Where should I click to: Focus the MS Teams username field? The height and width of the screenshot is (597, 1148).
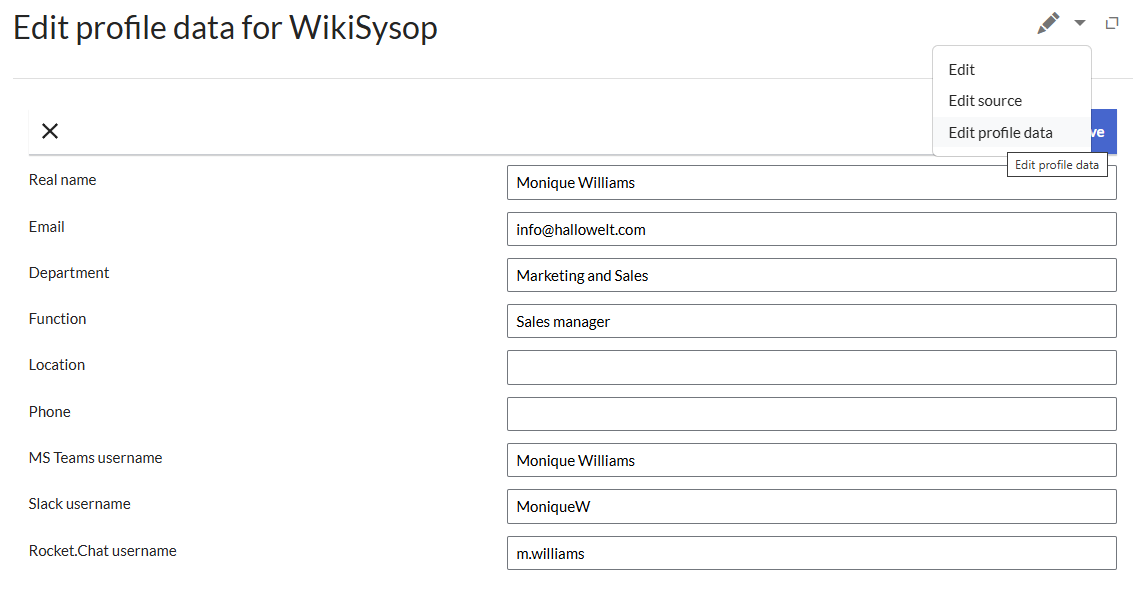(x=811, y=460)
